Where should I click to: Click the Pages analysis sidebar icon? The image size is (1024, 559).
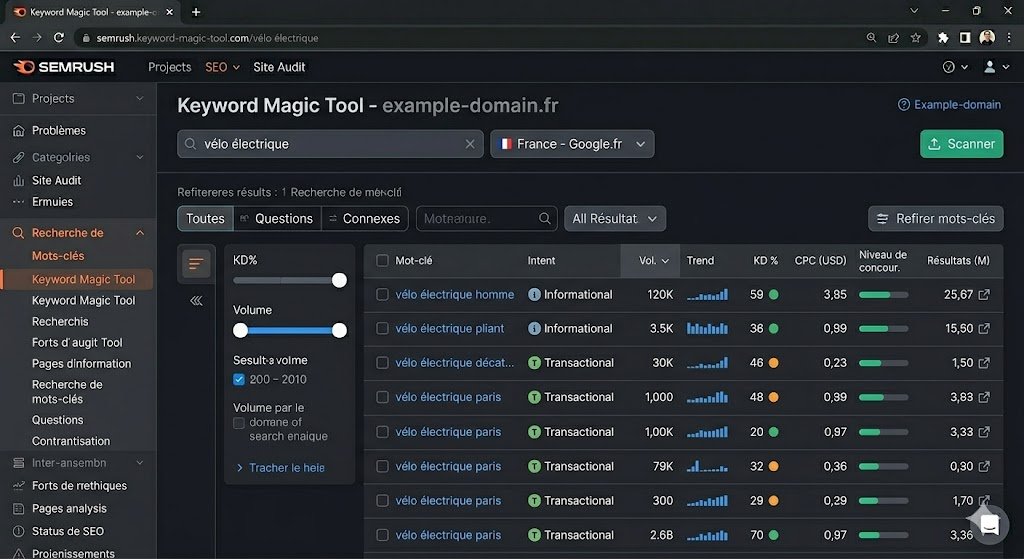click(x=18, y=509)
